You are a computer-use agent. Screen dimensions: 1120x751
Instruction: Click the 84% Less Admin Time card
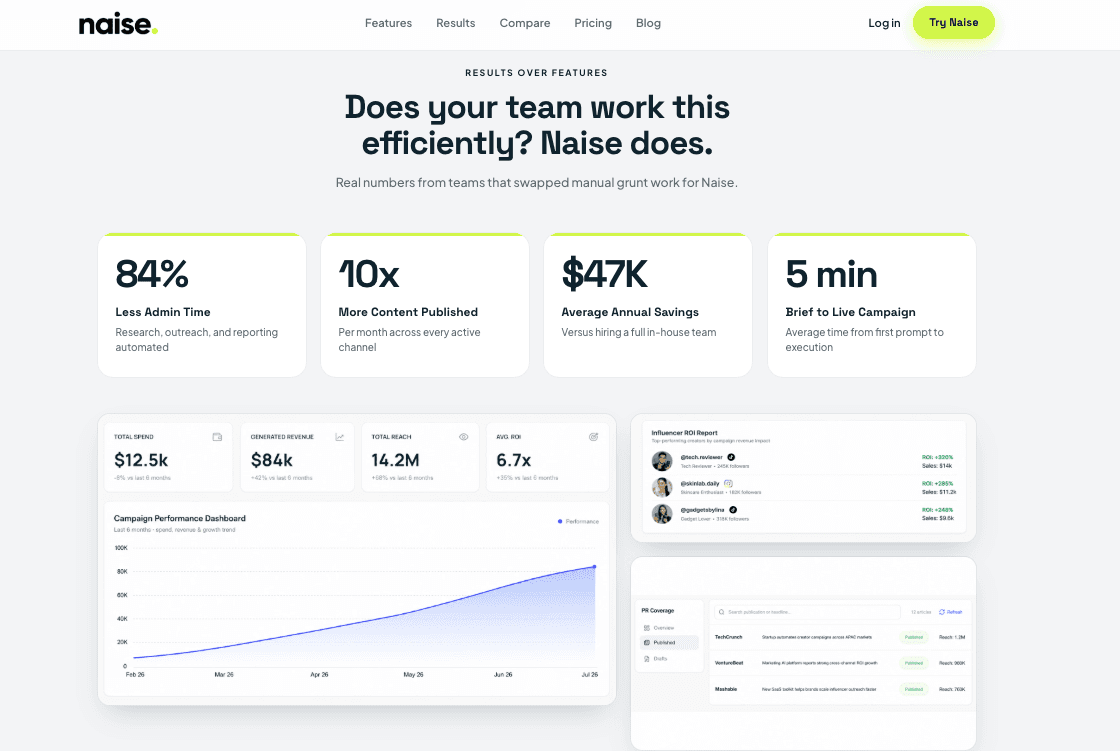[x=202, y=305]
